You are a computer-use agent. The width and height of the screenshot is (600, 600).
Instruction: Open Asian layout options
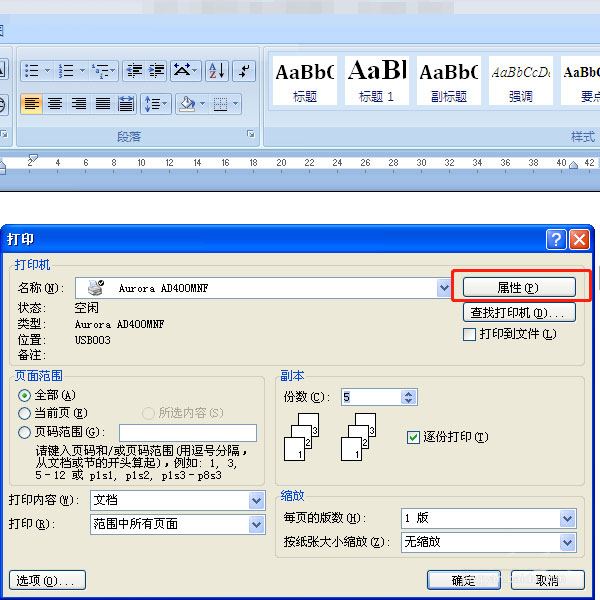click(x=186, y=71)
